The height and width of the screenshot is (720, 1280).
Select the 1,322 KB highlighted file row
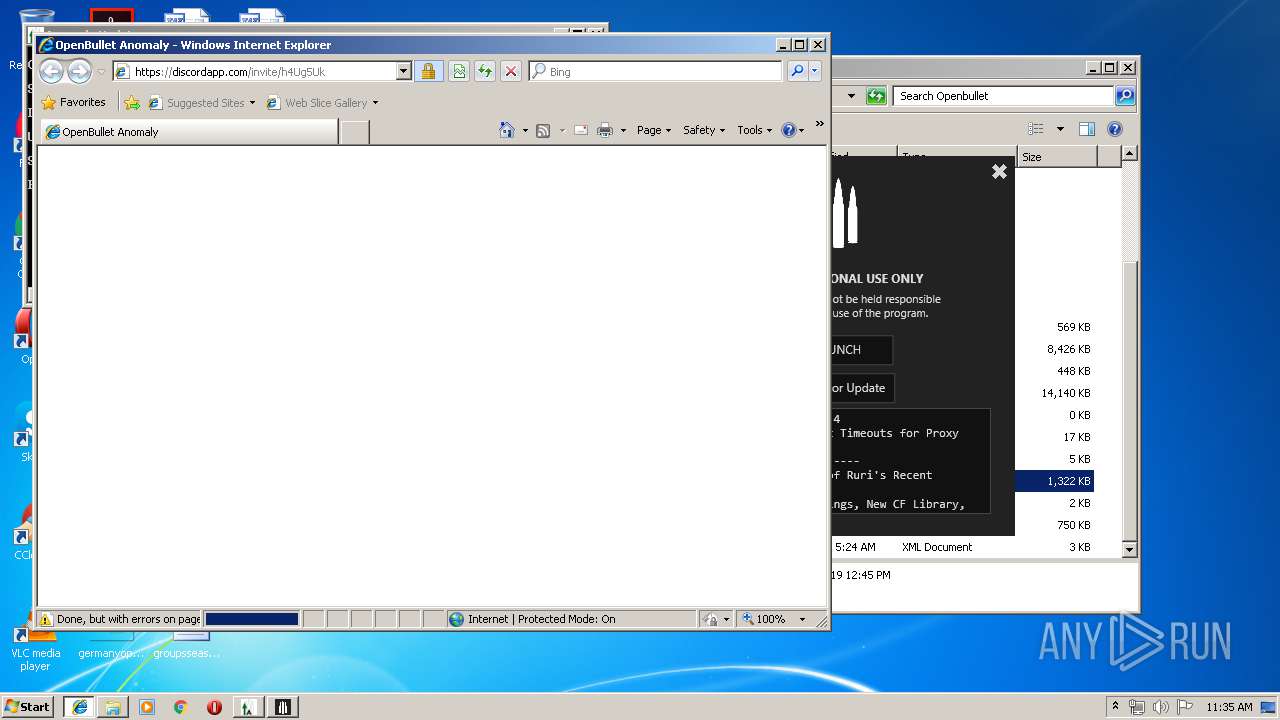1053,481
